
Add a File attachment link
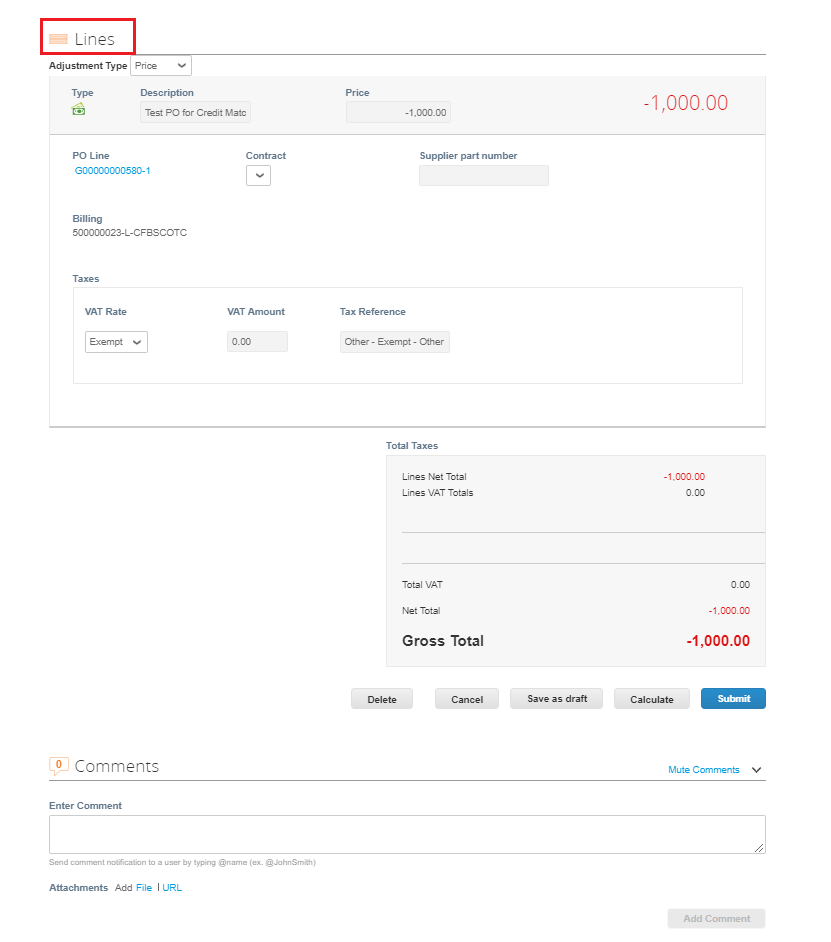point(144,887)
